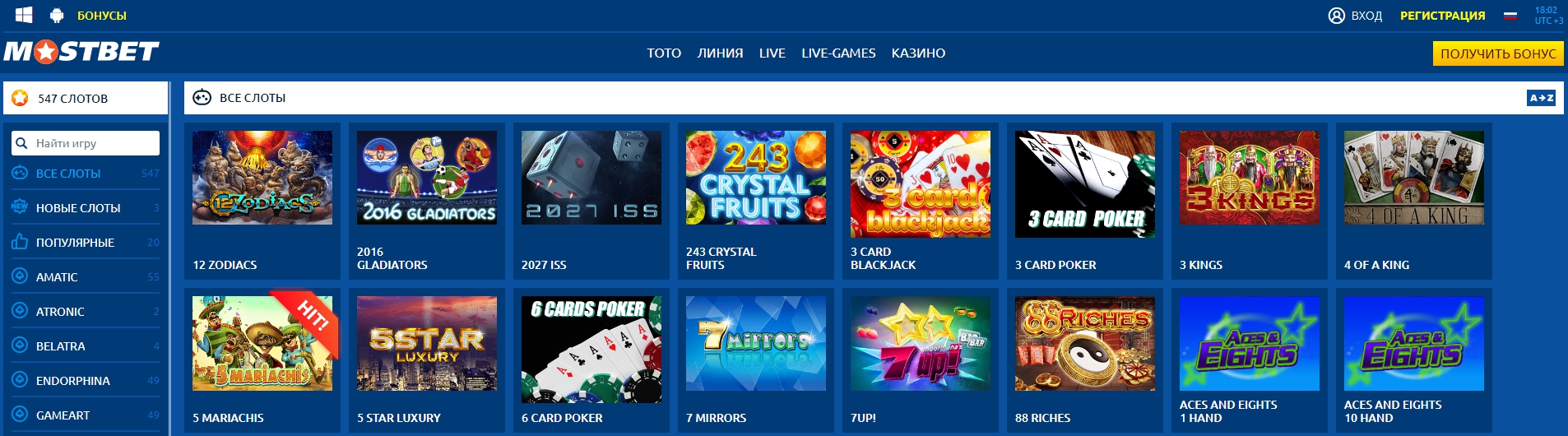This screenshot has height=436, width=1568.
Task: Click the gamepad icon beside ВСЕ СЛОТЫ header
Action: tap(202, 97)
